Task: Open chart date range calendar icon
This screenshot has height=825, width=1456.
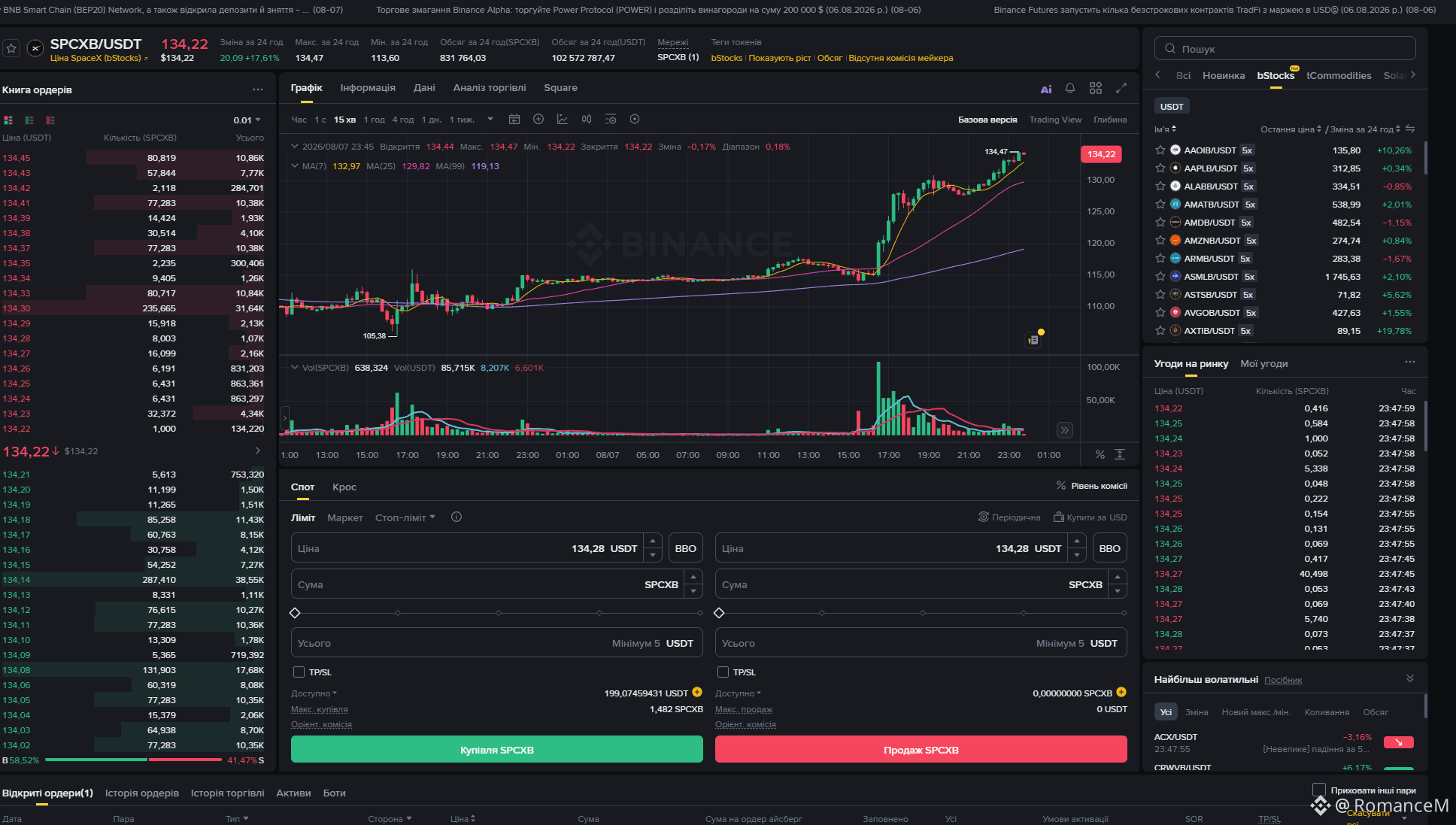Action: coord(514,120)
